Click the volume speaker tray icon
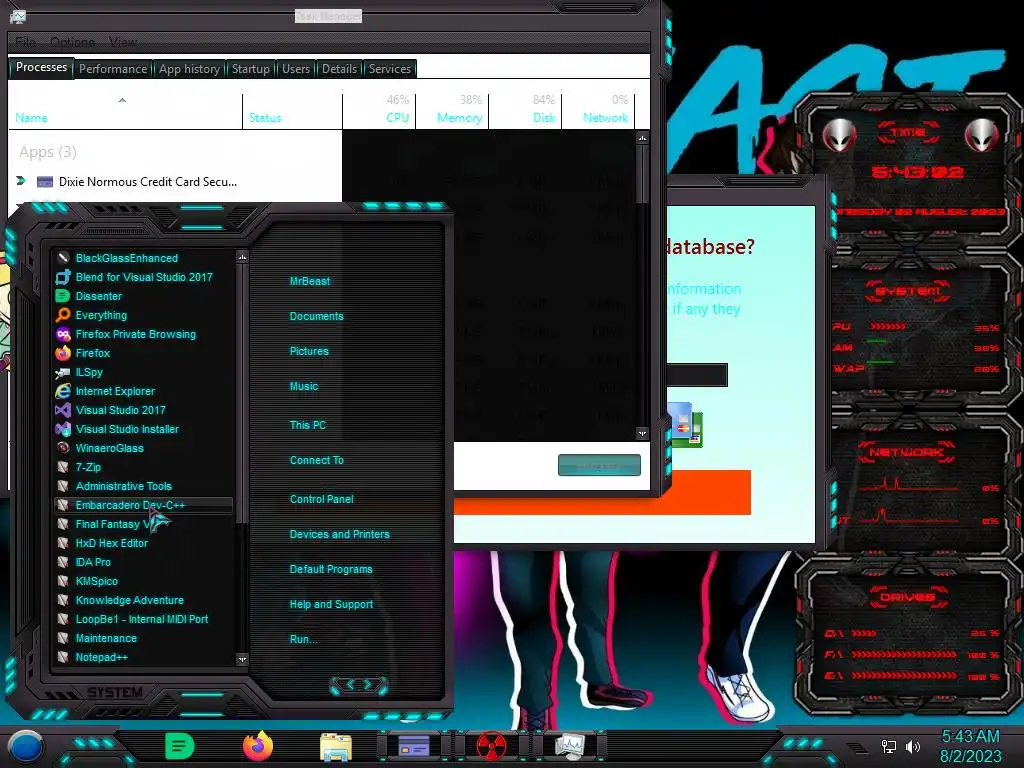Image resolution: width=1024 pixels, height=768 pixels. tap(913, 746)
